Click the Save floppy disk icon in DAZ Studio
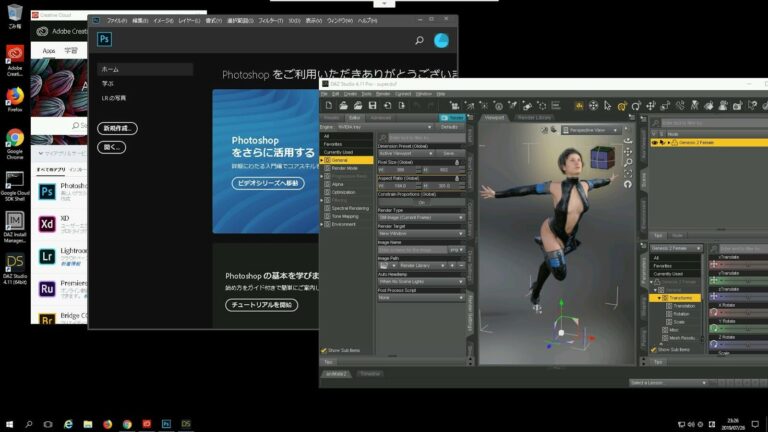Screen dimensions: 768x432 (373, 105)
